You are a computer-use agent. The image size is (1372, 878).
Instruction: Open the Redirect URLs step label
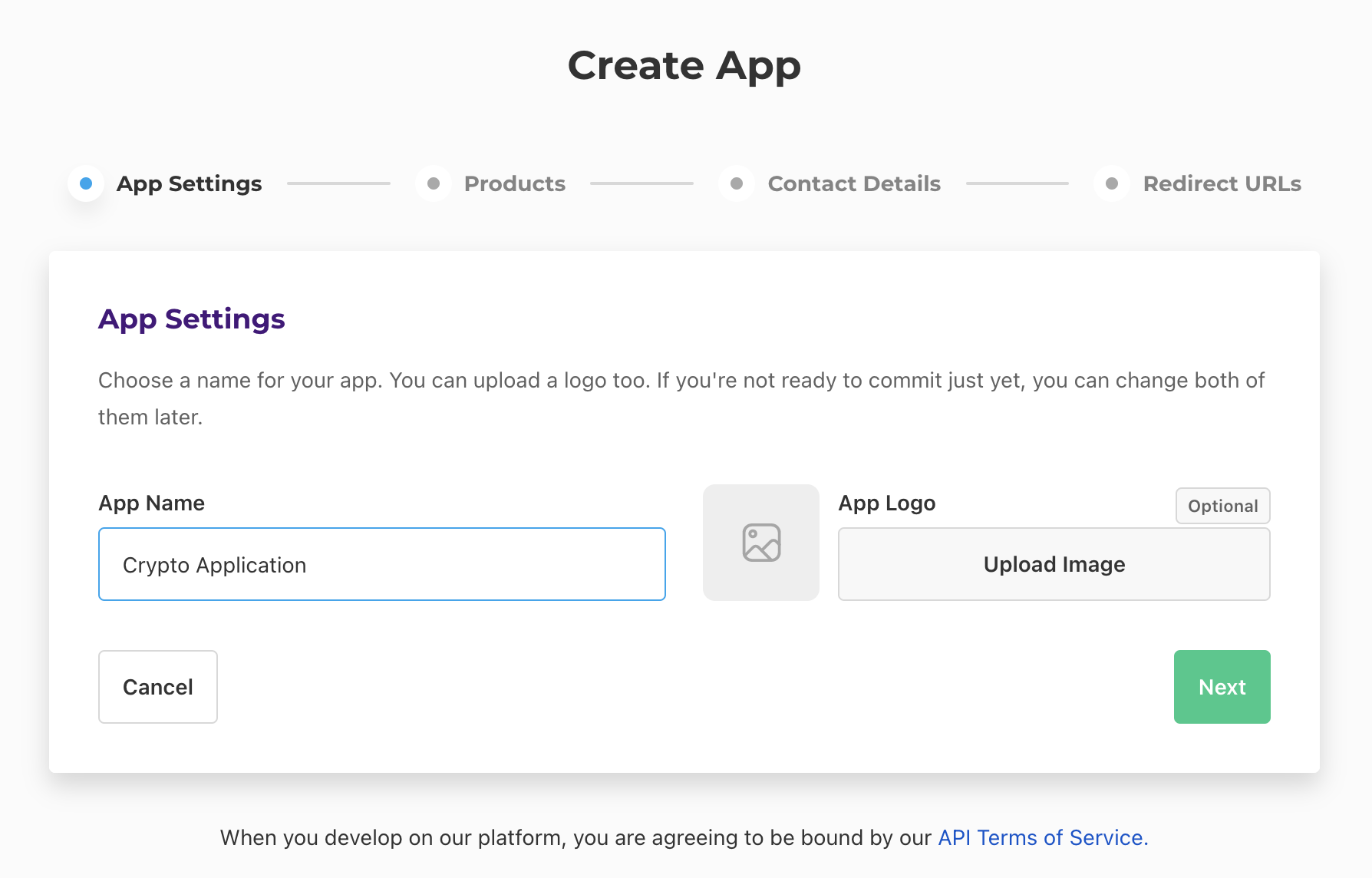[1222, 183]
